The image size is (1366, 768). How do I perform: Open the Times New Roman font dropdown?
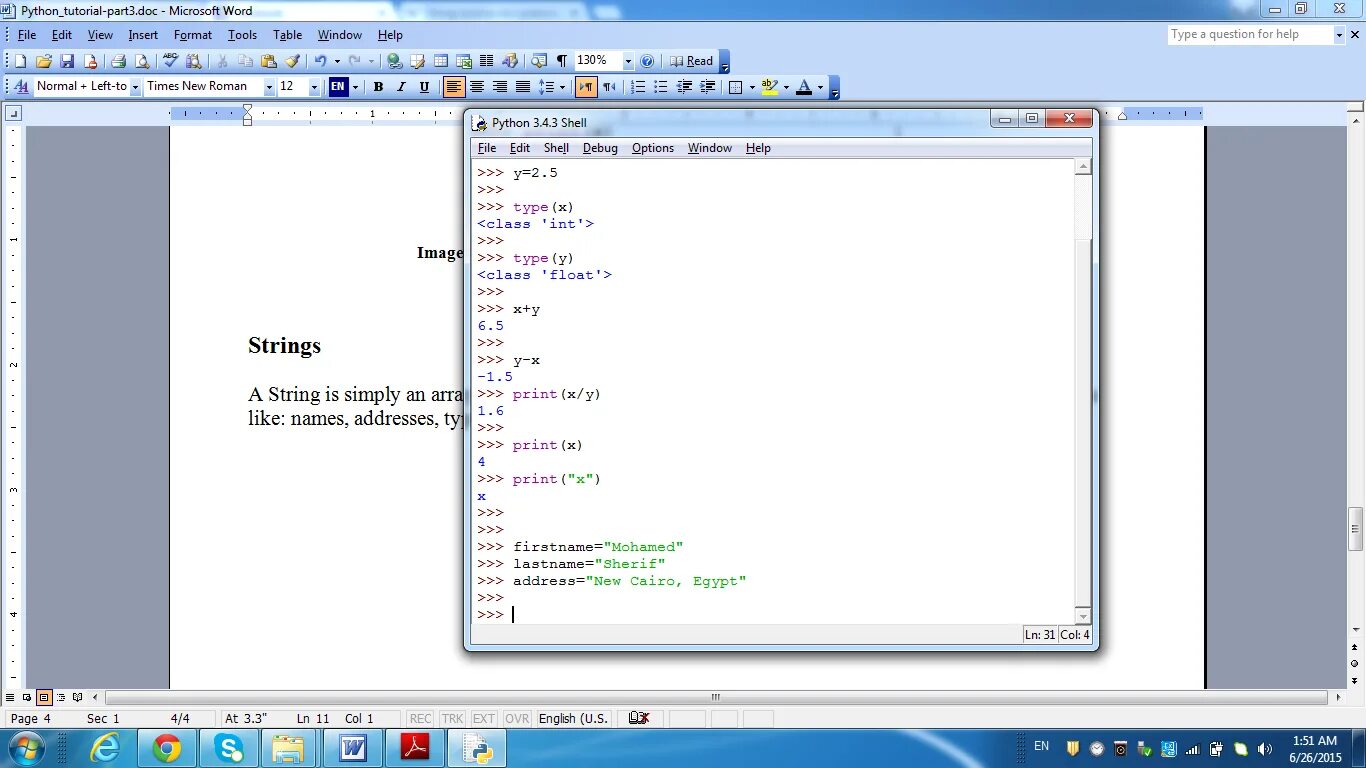[x=268, y=87]
